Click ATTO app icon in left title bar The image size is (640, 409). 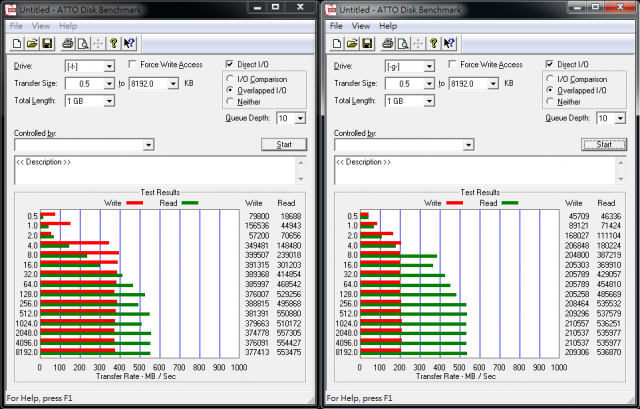tap(11, 10)
